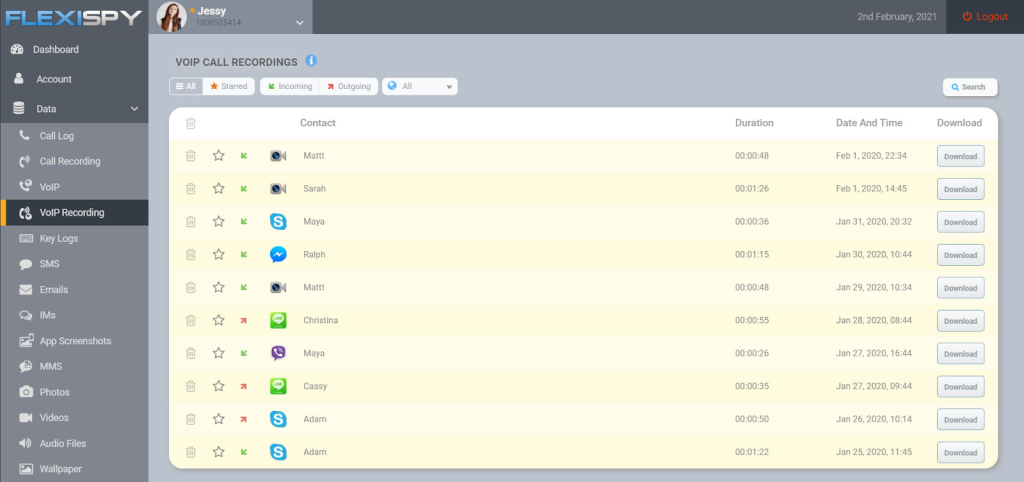Screen dimensions: 1024x482
Task: Open the info icon next to VOIP Call Recordings
Action: [x=311, y=61]
